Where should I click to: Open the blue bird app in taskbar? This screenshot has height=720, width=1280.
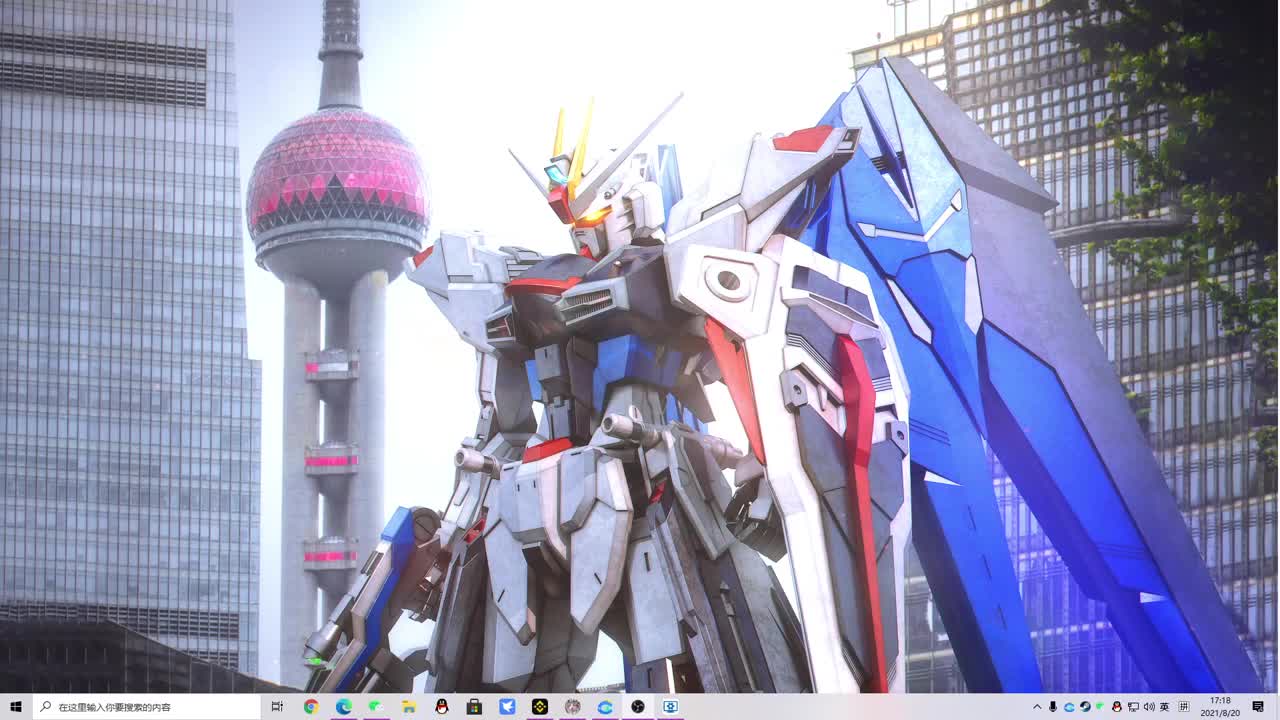[x=507, y=706]
